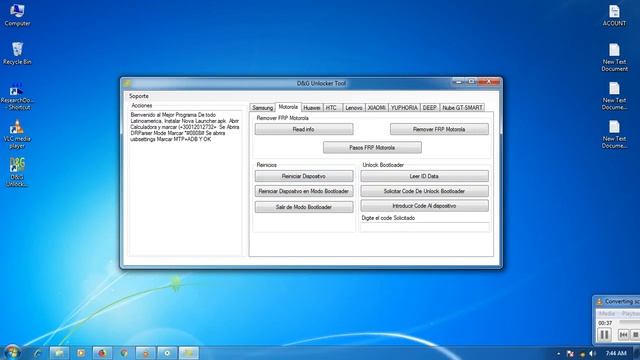The width and height of the screenshot is (640, 360).
Task: Open Google Chrome from the taskbar
Action: point(124,353)
